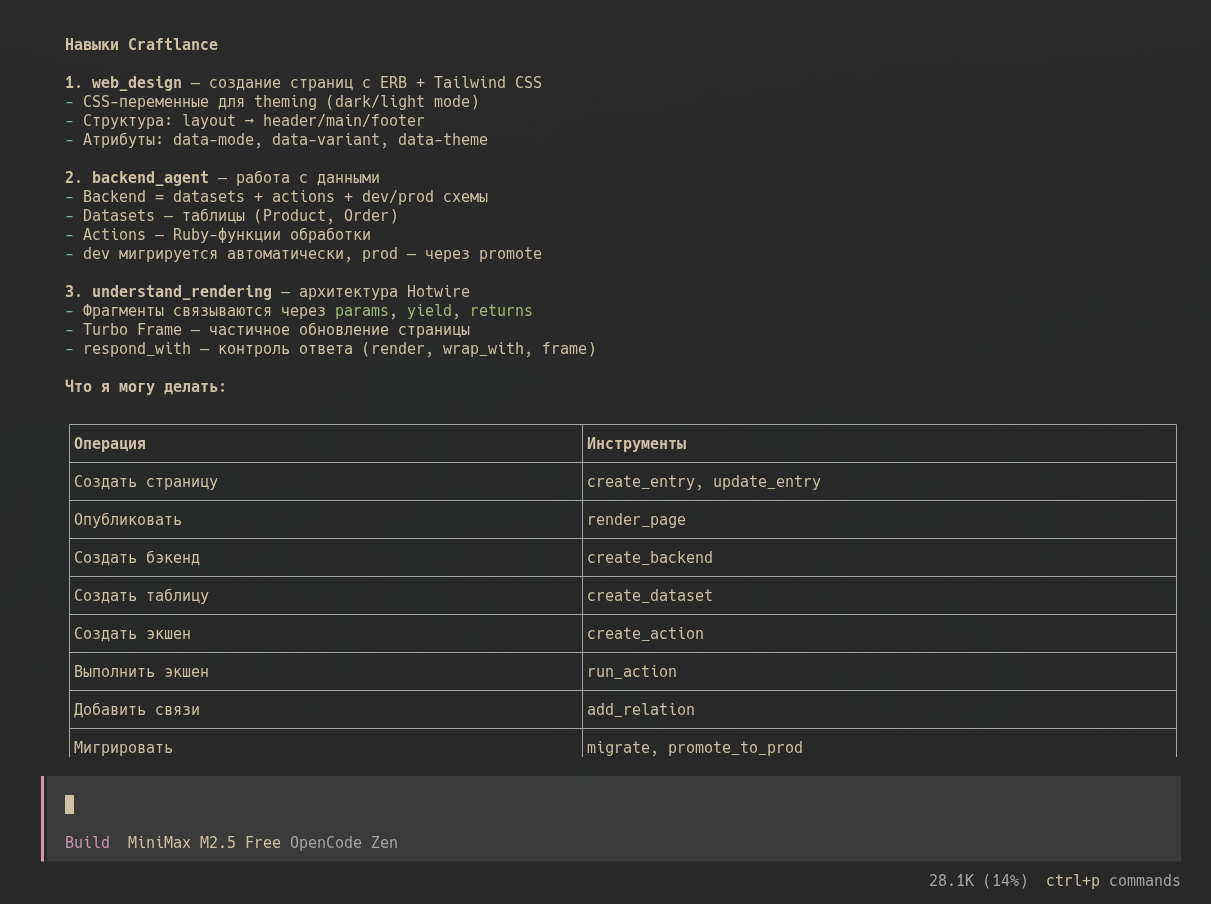Switch the Build agent mode label
Screen dimensions: 1211x904
[x=87, y=843]
